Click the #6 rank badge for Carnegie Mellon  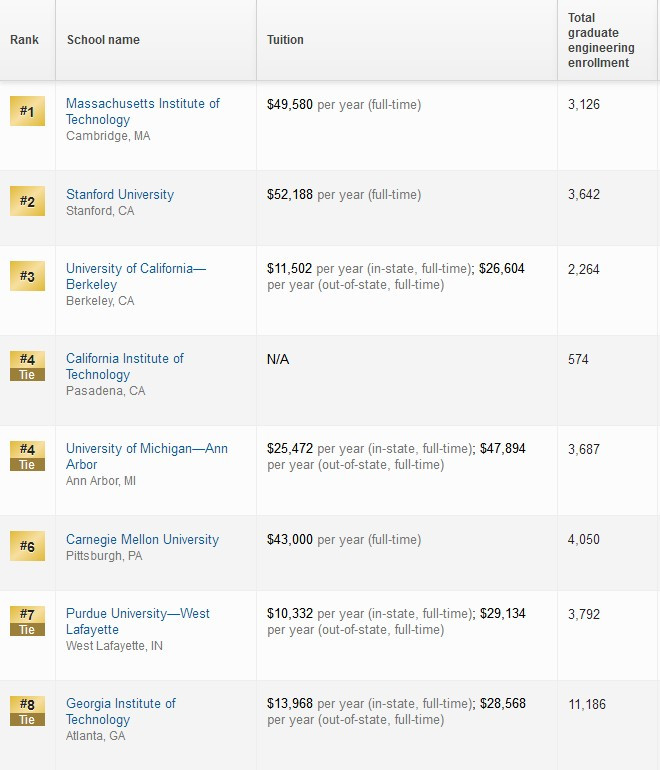pos(28,546)
